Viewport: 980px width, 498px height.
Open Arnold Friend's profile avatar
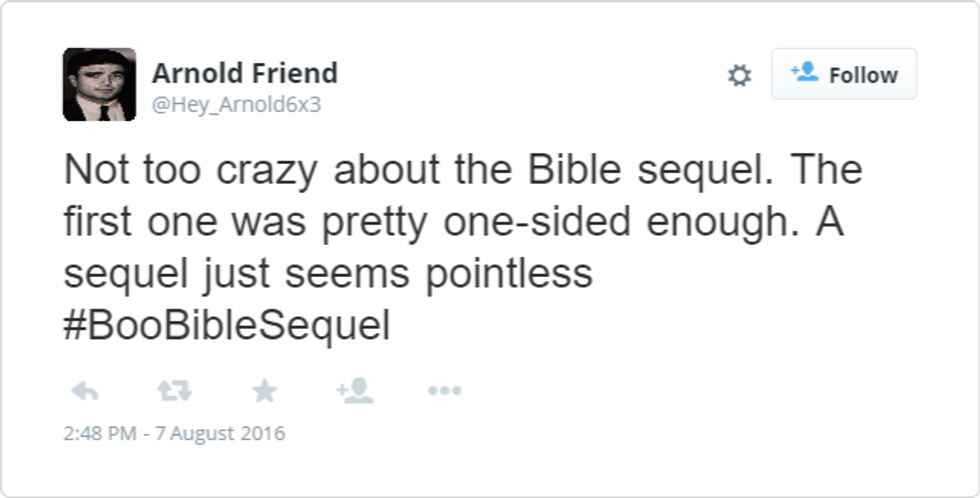point(99,84)
